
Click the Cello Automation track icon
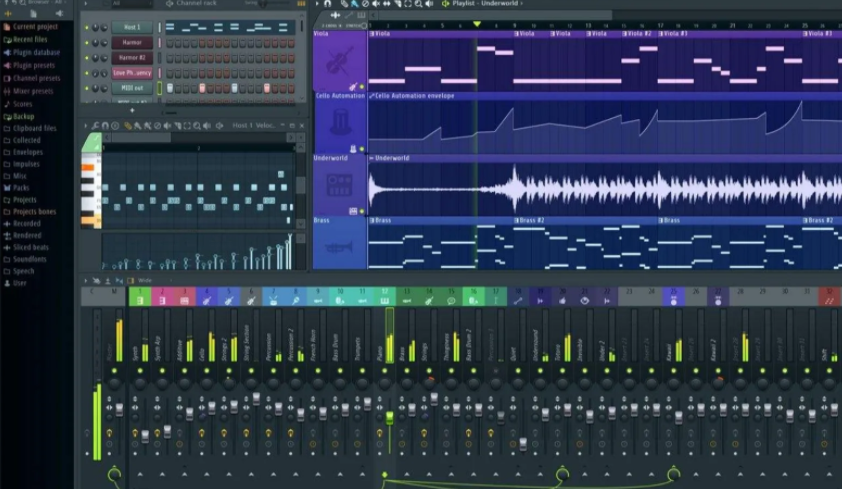click(339, 123)
